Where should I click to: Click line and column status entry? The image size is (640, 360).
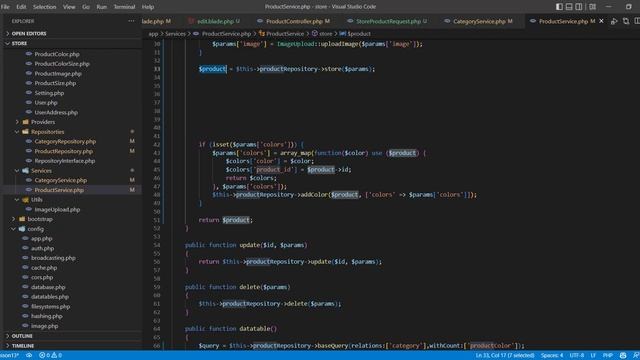(x=504, y=356)
